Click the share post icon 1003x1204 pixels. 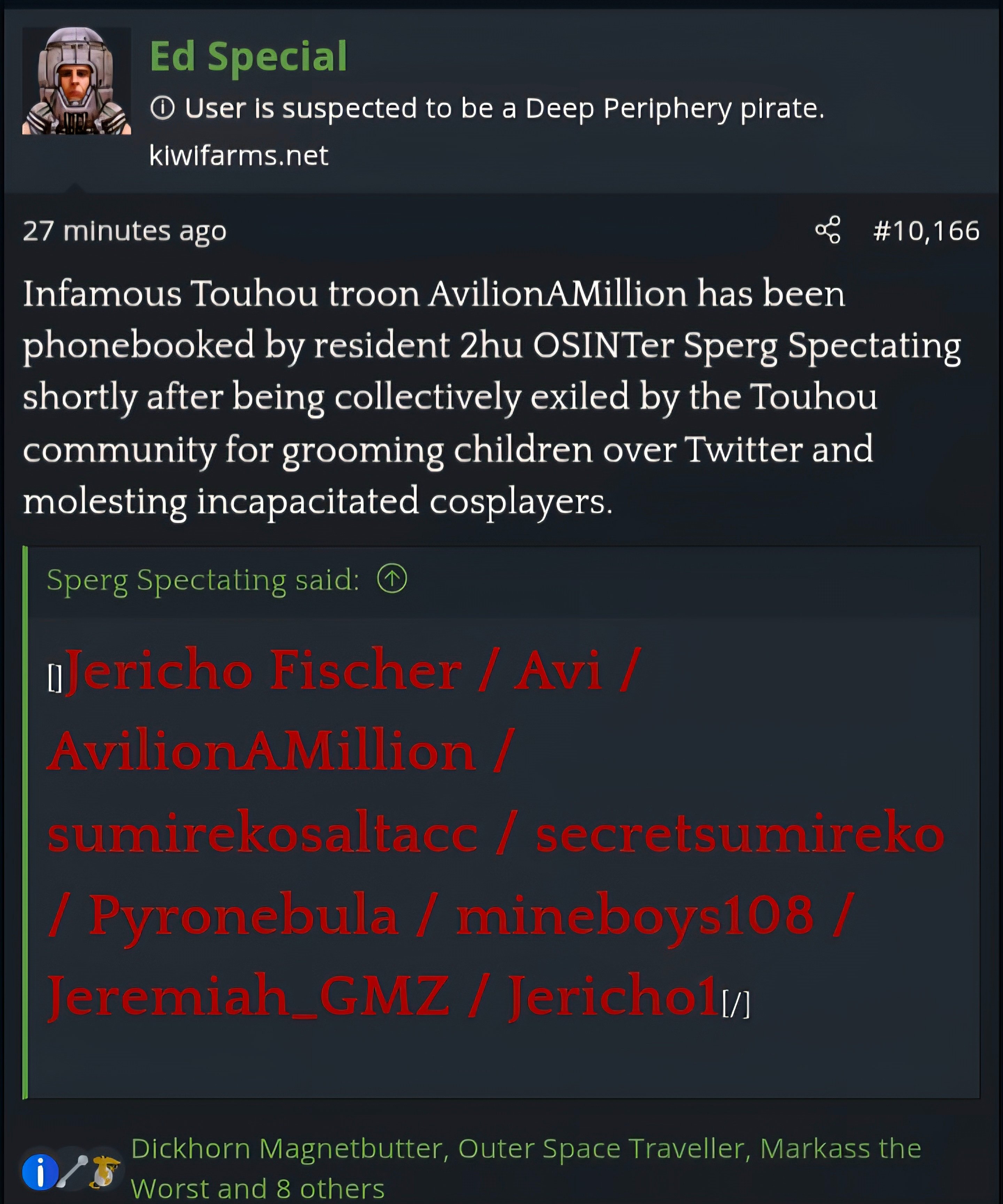827,230
